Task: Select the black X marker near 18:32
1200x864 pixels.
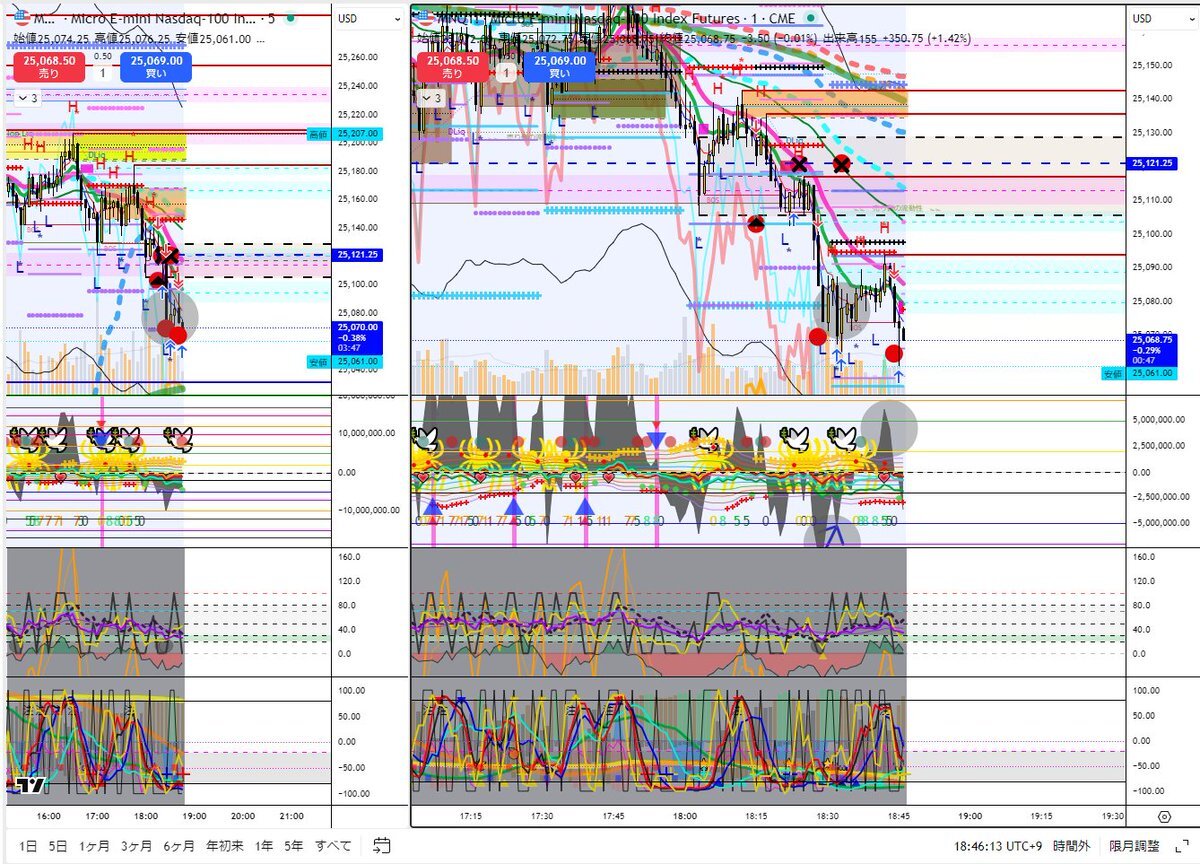Action: 843,163
